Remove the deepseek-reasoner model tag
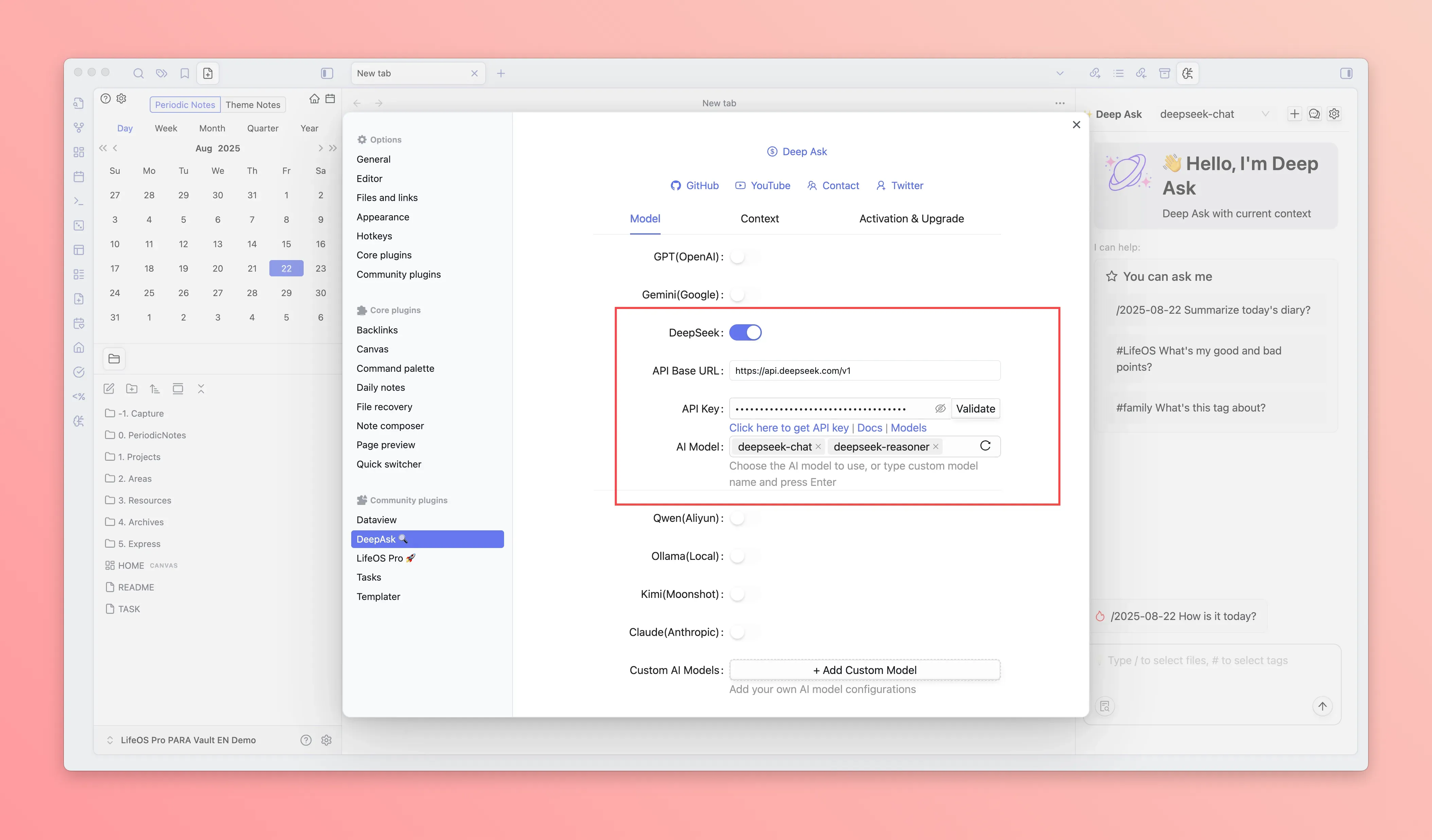This screenshot has width=1432, height=840. 935,446
